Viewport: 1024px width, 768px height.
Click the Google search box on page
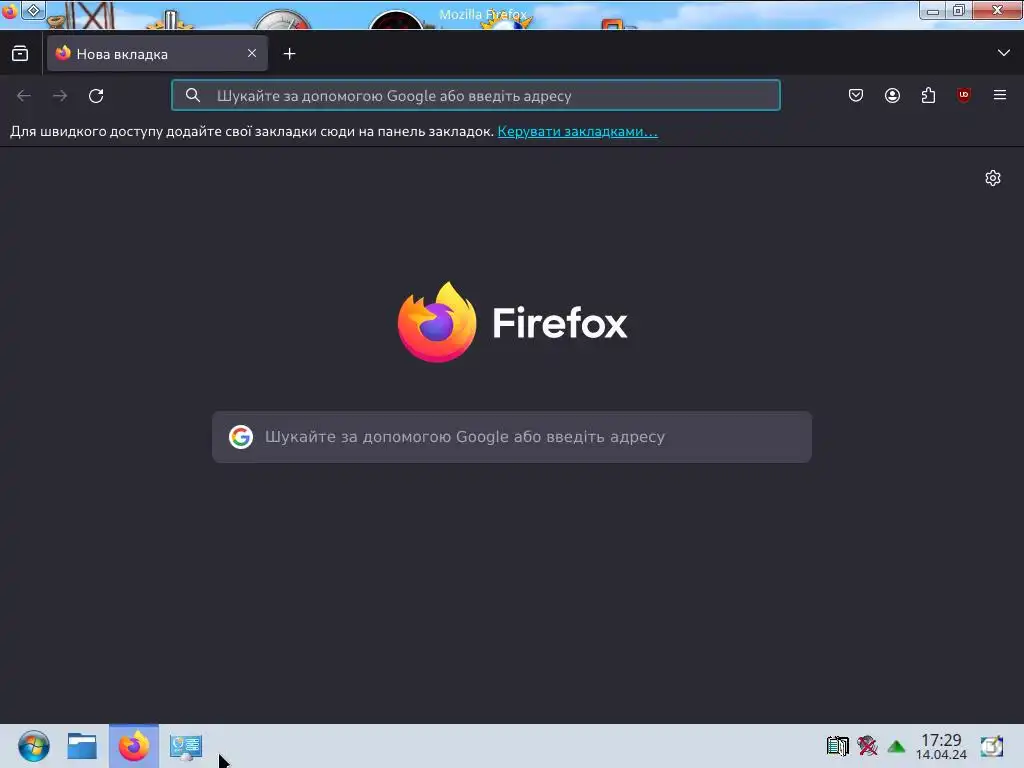pyautogui.click(x=512, y=437)
